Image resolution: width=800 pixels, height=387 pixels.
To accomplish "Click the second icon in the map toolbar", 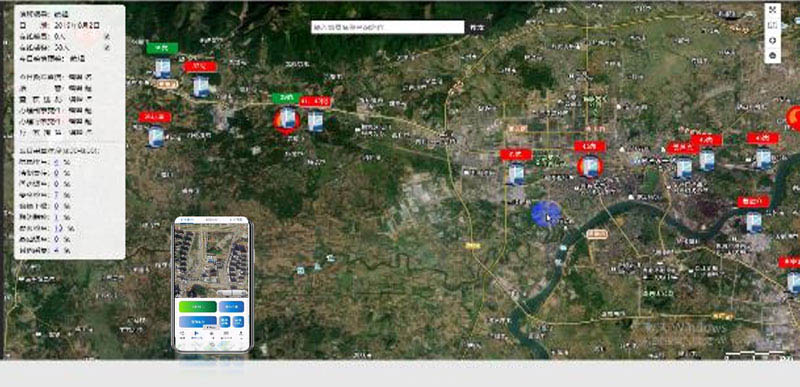I will pyautogui.click(x=772, y=25).
